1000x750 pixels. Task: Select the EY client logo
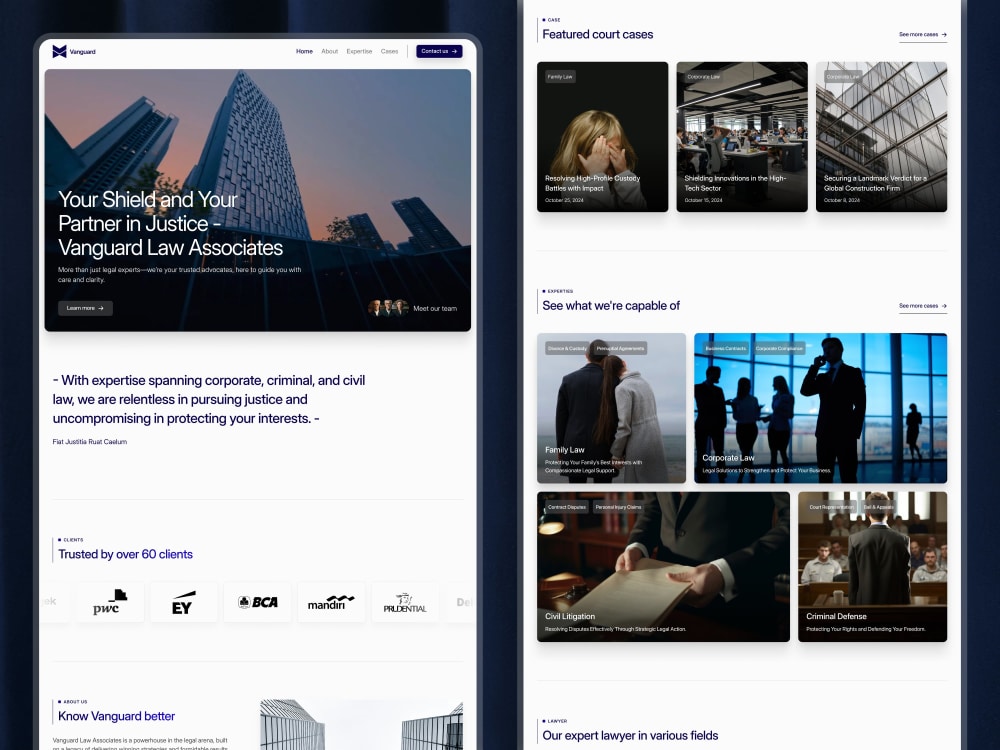[184, 602]
